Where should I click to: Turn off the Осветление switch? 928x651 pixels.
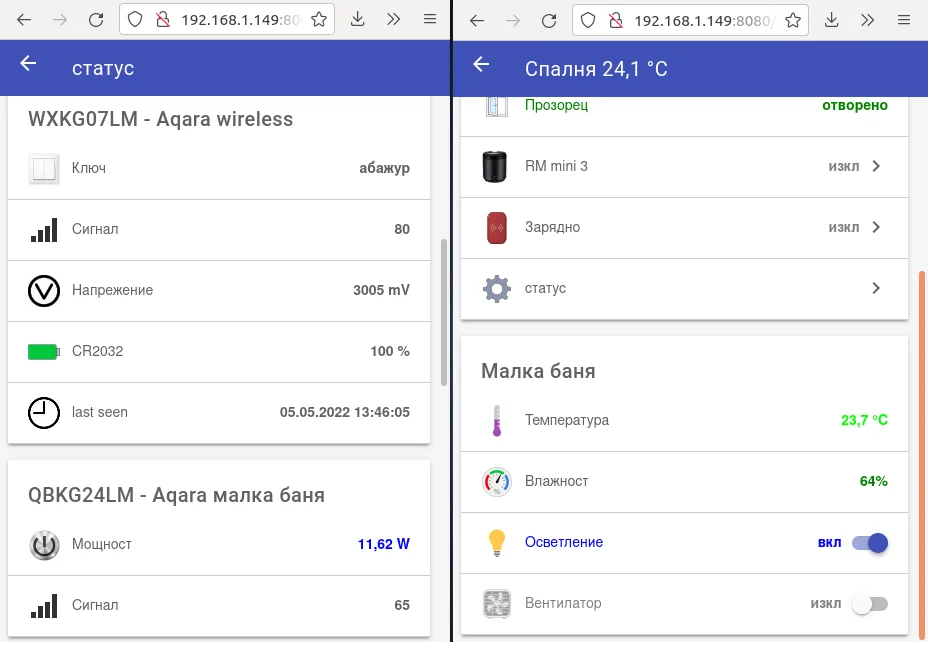click(x=870, y=543)
